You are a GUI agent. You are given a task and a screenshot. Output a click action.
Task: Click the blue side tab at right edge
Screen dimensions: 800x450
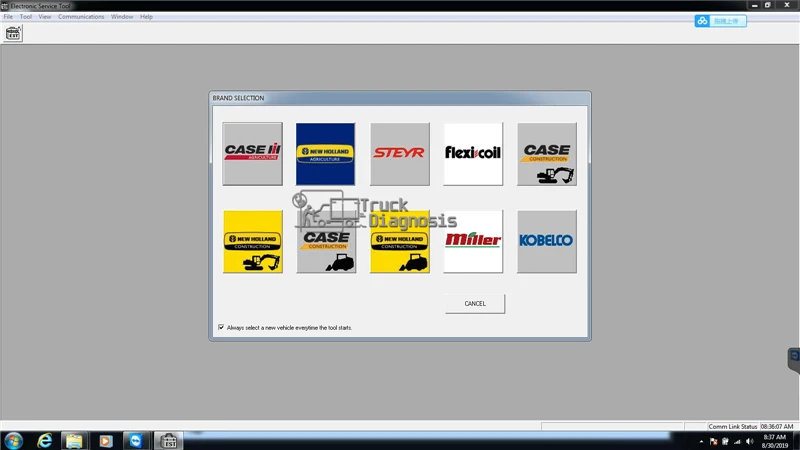pyautogui.click(x=794, y=360)
